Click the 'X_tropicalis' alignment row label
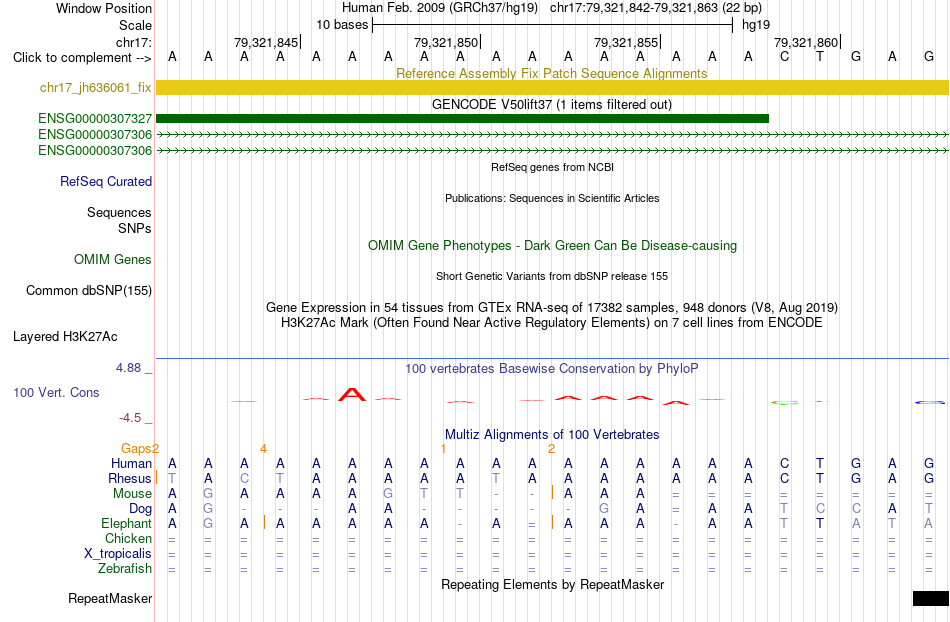The width and height of the screenshot is (950, 622). point(118,554)
